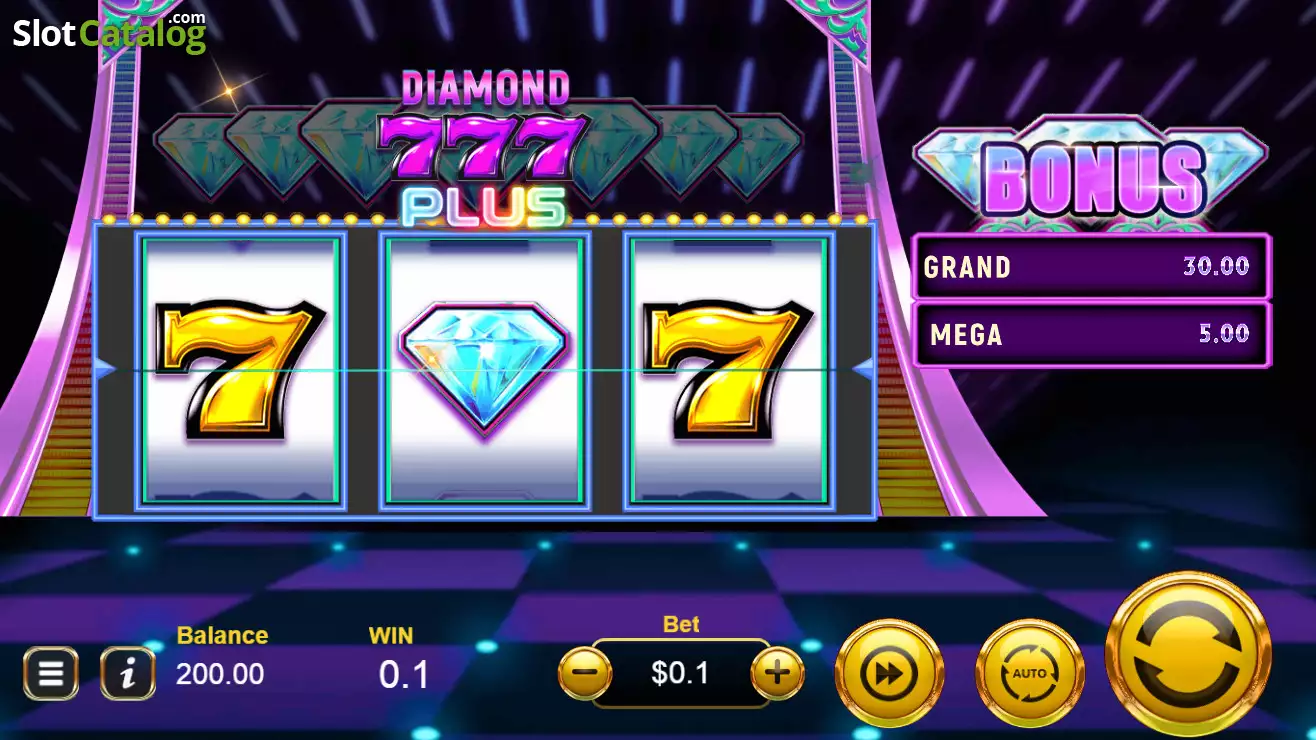Viewport: 1316px width, 740px height.
Task: Spin the reels with the big button
Action: click(x=1188, y=655)
